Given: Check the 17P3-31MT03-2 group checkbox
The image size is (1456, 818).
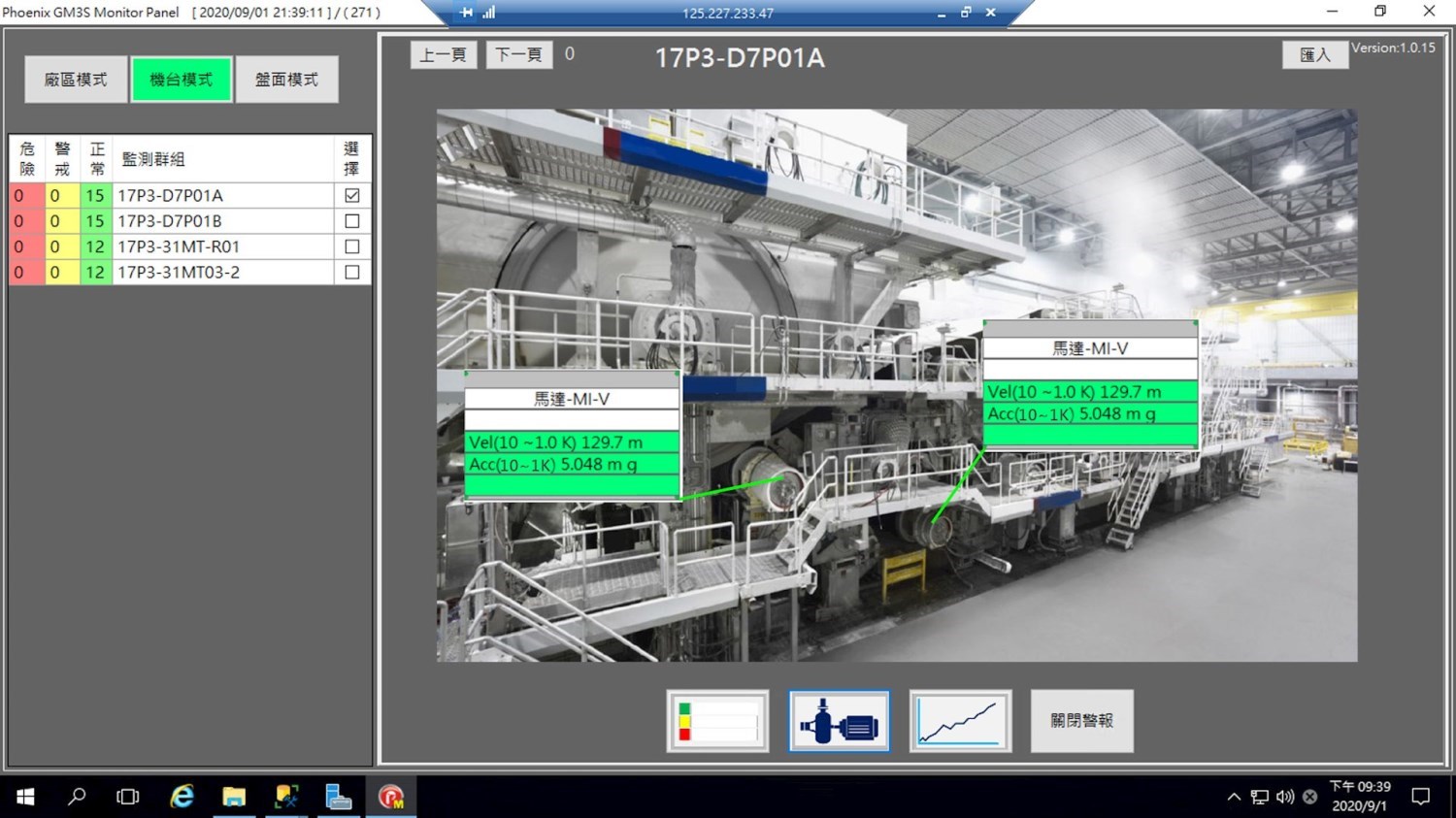Looking at the screenshot, I should click(352, 273).
